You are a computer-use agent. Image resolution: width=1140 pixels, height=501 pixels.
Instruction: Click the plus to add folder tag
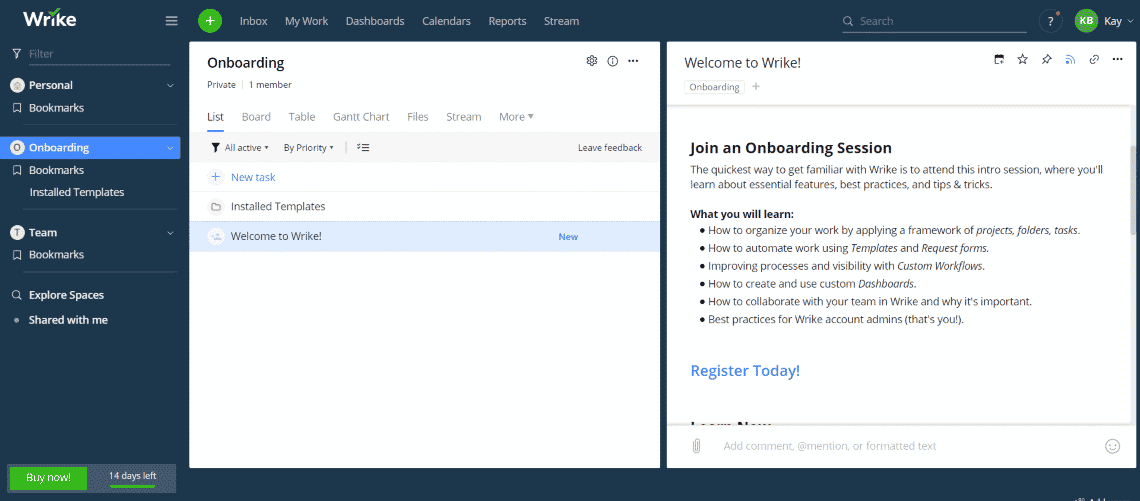click(x=755, y=87)
